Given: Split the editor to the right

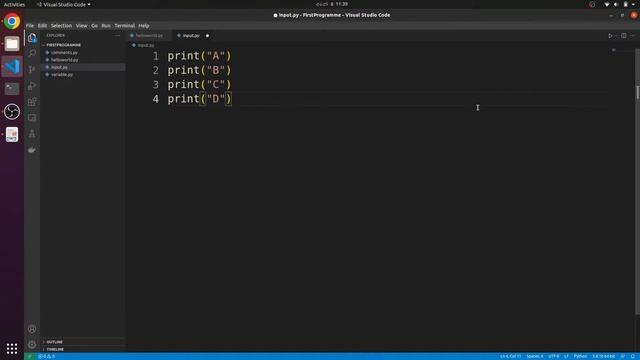Looking at the screenshot, I should [624, 36].
